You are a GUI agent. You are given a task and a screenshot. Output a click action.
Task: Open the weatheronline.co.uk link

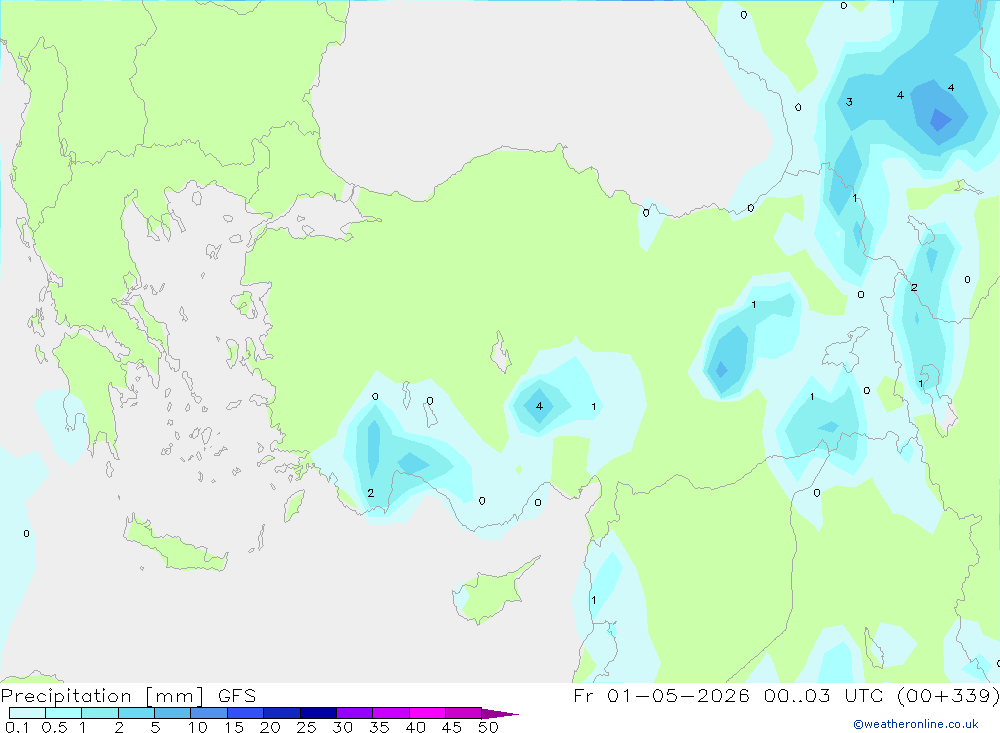916,724
